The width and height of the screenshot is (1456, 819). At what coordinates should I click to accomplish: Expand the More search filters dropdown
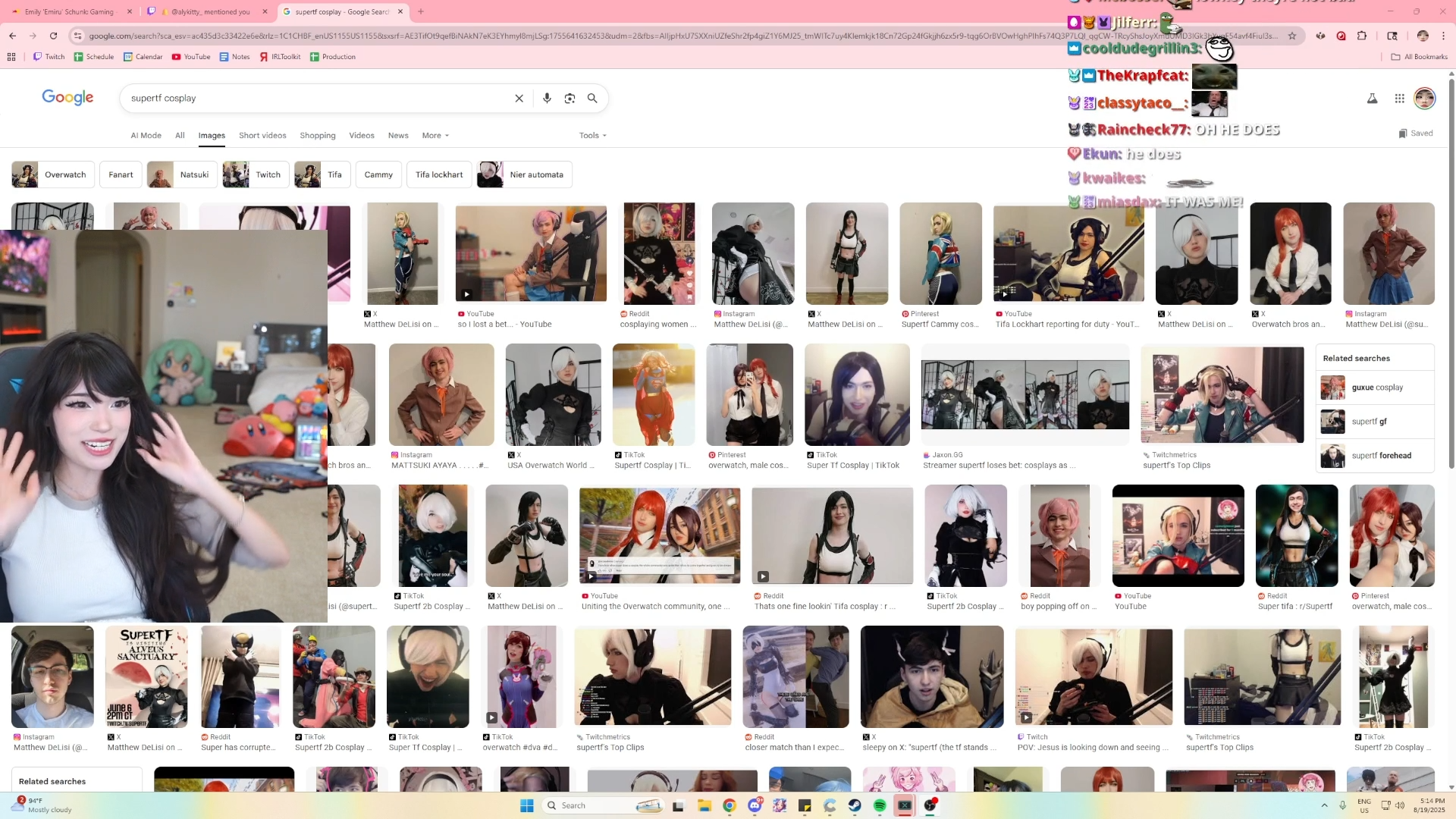435,135
